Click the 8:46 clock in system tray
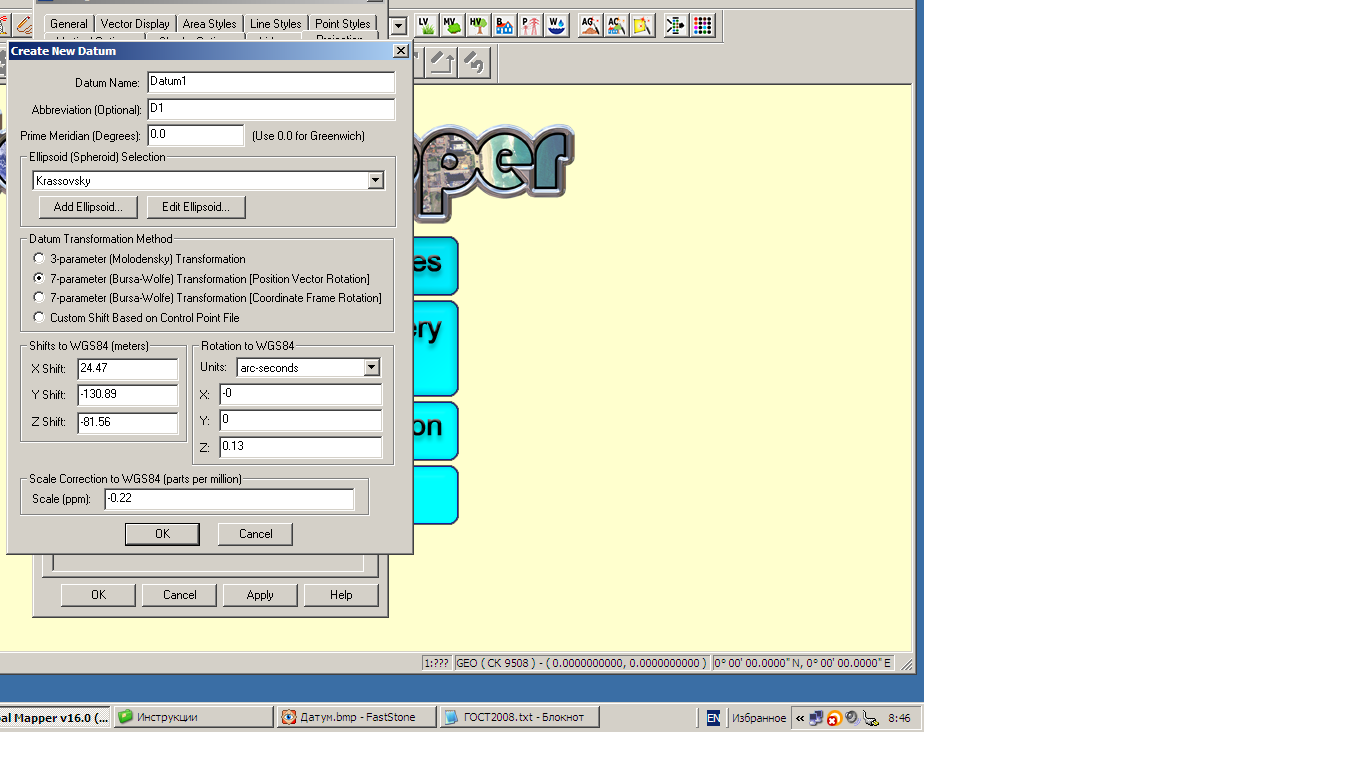Screen dimensions: 1366x768 899,718
